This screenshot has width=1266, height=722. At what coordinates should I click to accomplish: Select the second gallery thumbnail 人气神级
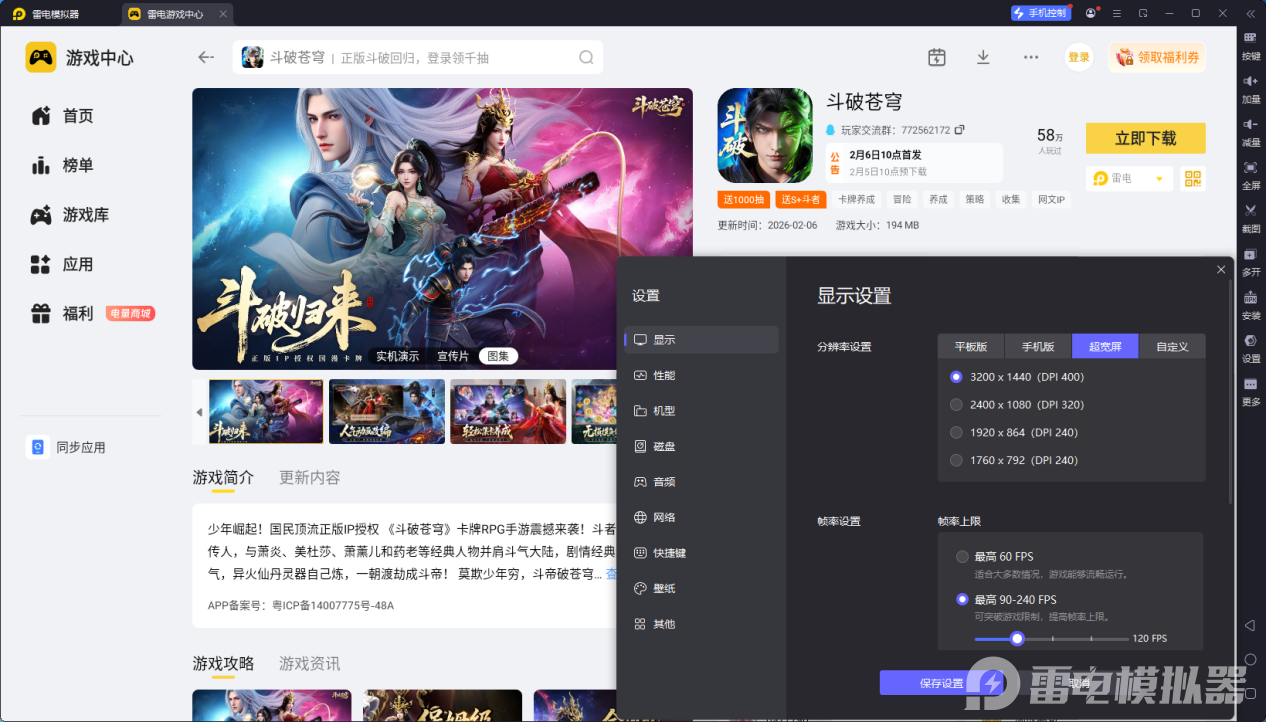(387, 411)
